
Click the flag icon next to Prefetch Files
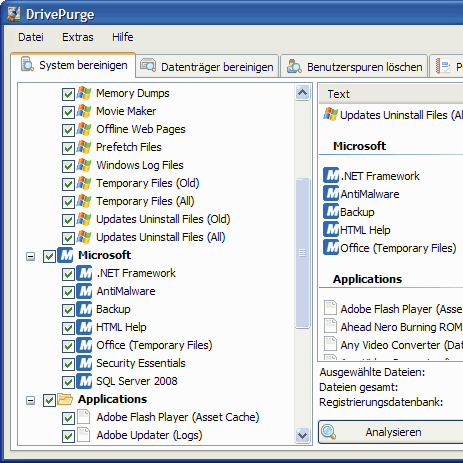(x=84, y=147)
